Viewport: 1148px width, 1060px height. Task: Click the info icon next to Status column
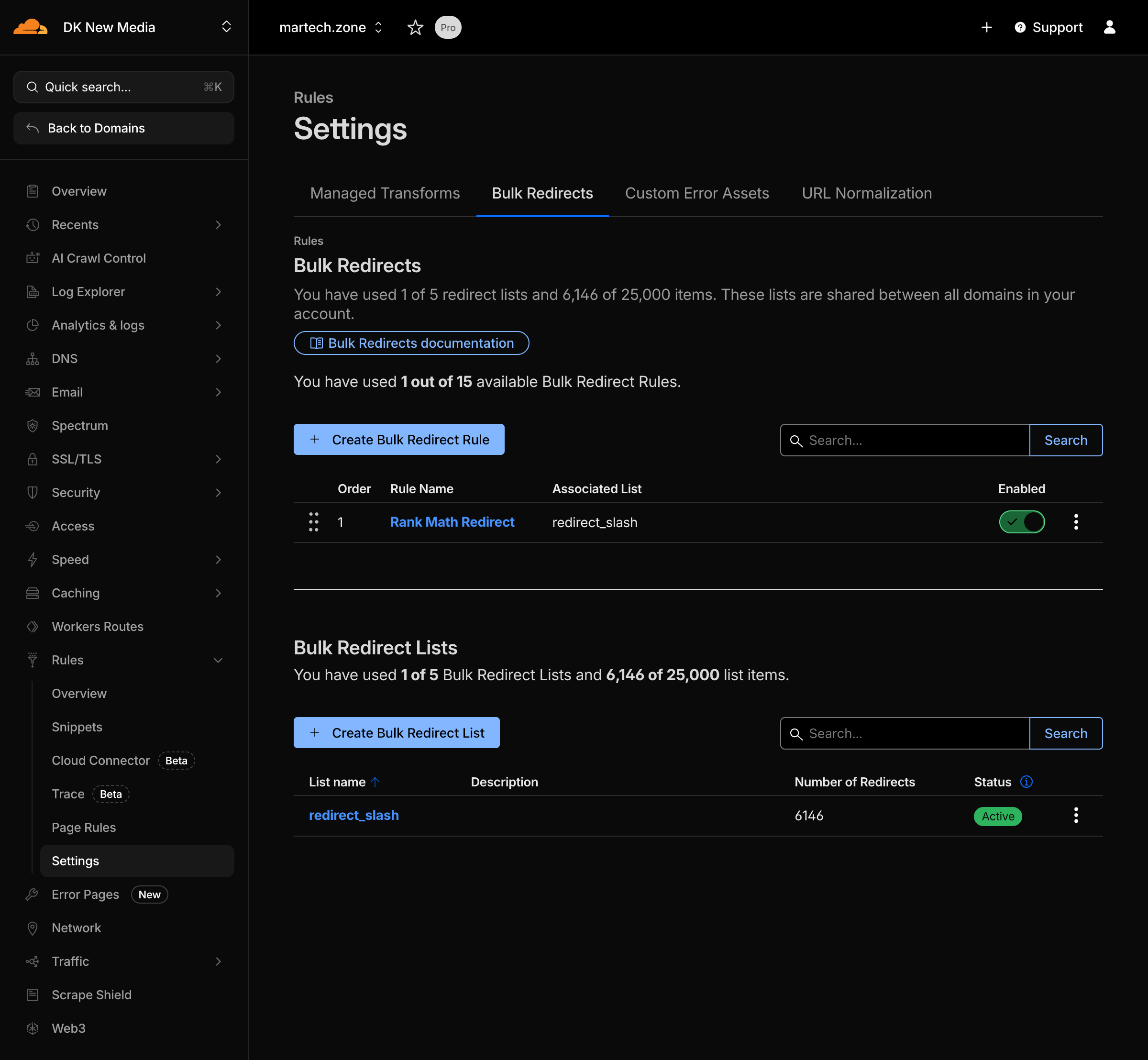point(1027,781)
